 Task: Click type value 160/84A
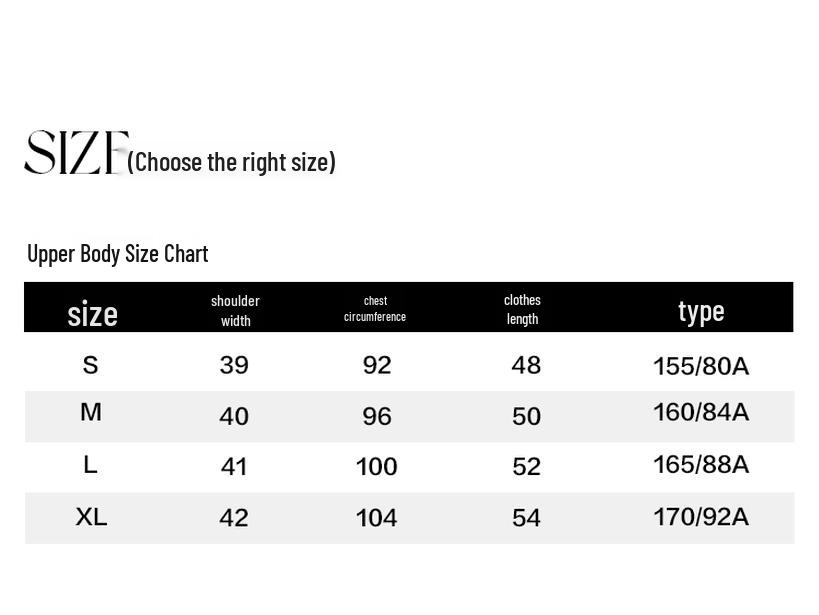click(701, 412)
